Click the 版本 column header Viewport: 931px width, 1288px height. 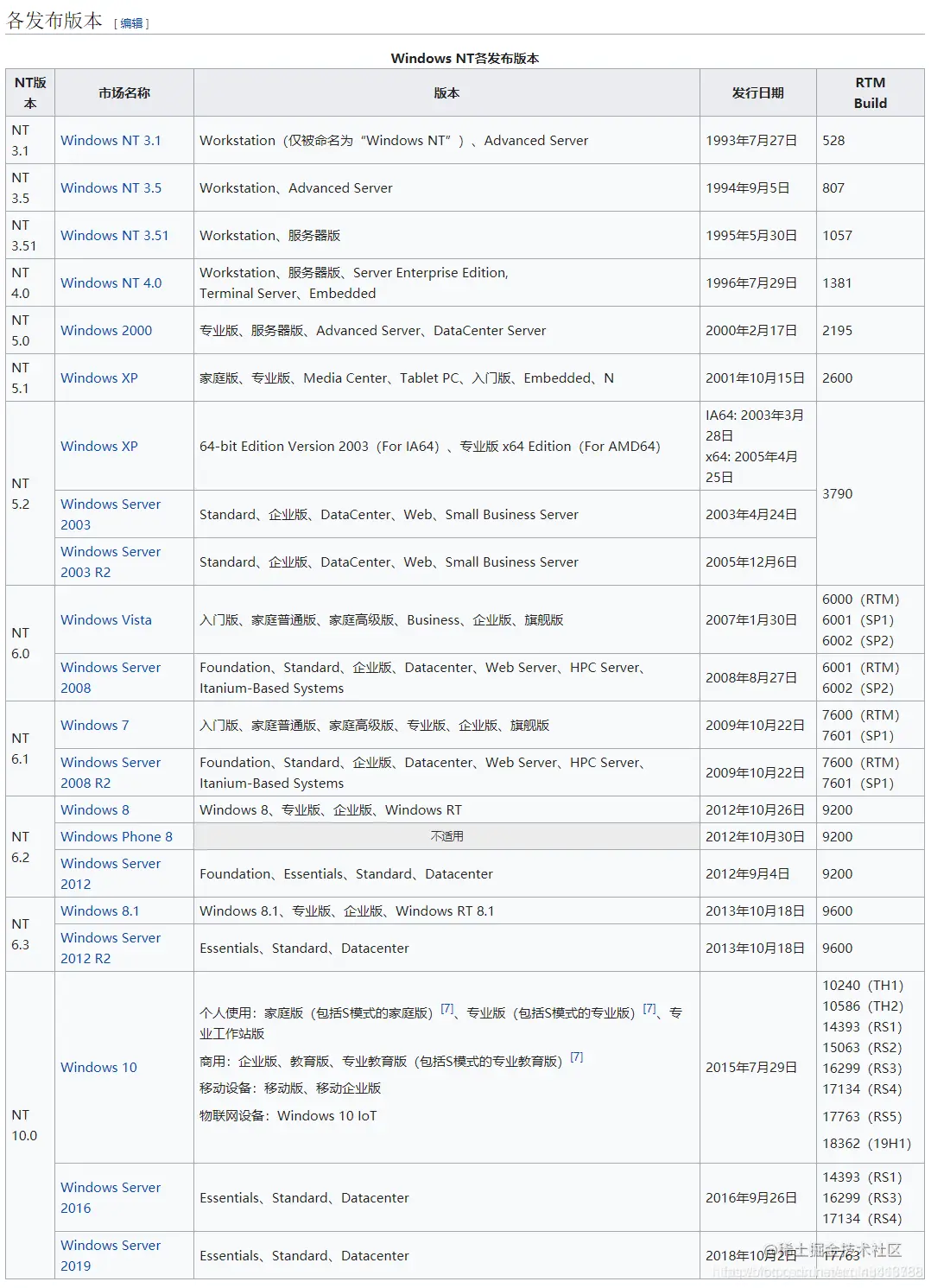tap(446, 92)
